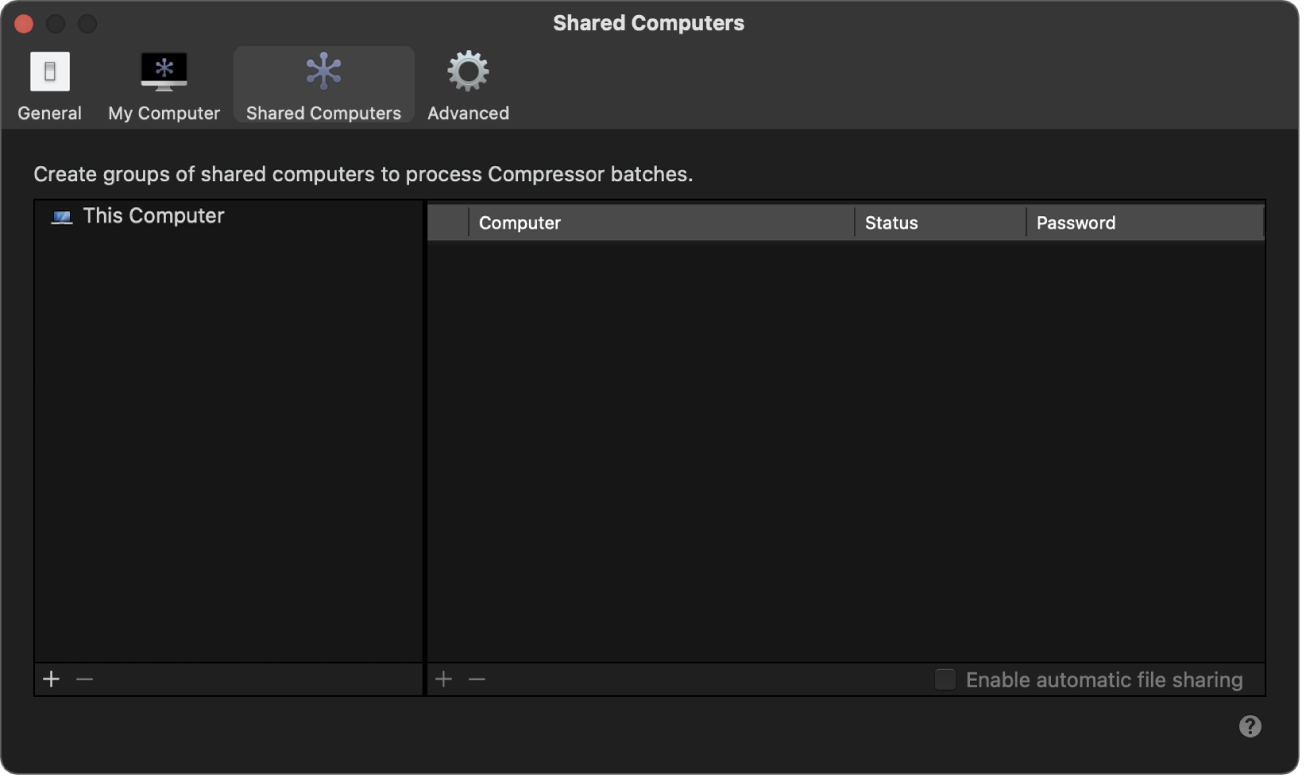Click the plus button below the Computer list
This screenshot has height=778, width=1304.
pyautogui.click(x=443, y=679)
